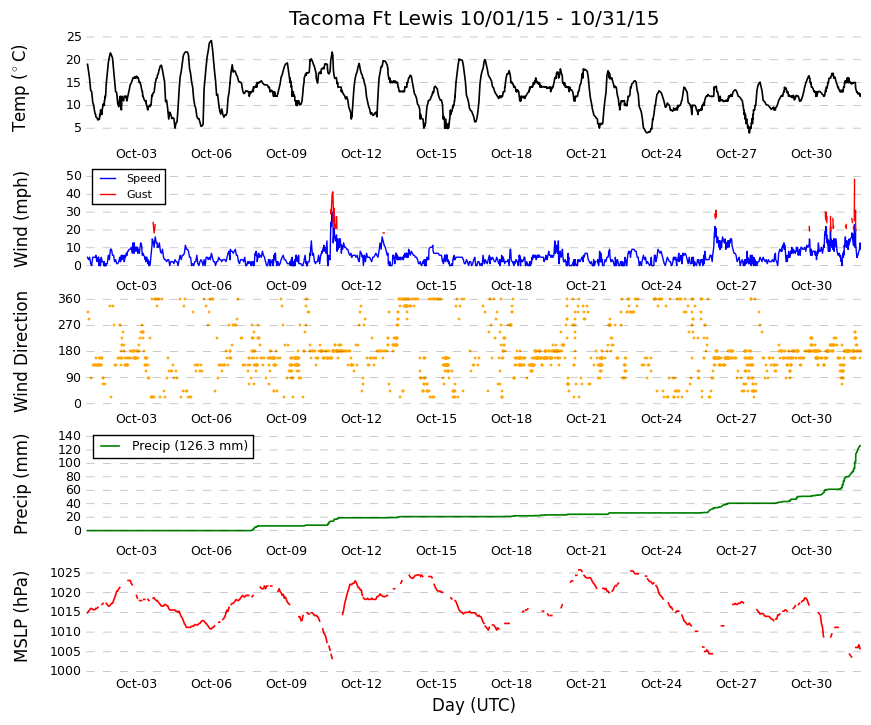The height and width of the screenshot is (725, 871).
Task: Click Oct-15 tick under wind direction plot
Action: (x=436, y=419)
